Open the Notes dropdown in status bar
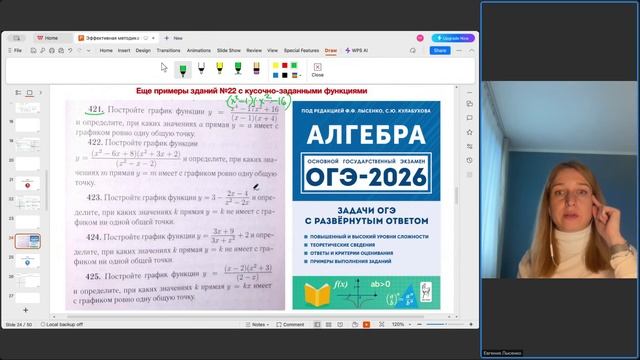 [x=257, y=324]
